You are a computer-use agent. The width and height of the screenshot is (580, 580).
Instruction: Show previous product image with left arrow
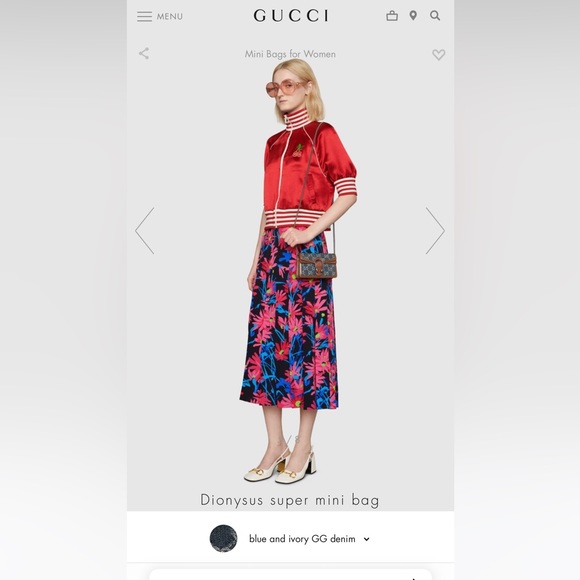pos(145,230)
